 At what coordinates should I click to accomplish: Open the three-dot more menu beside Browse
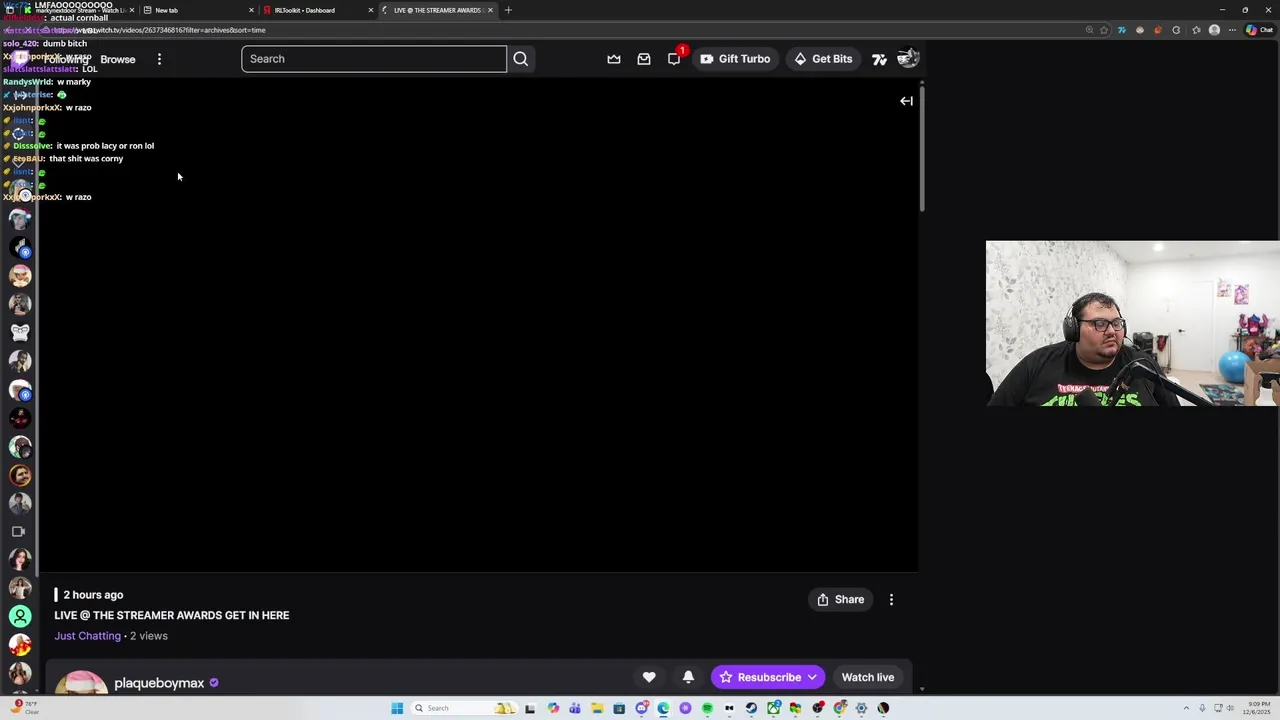[159, 59]
